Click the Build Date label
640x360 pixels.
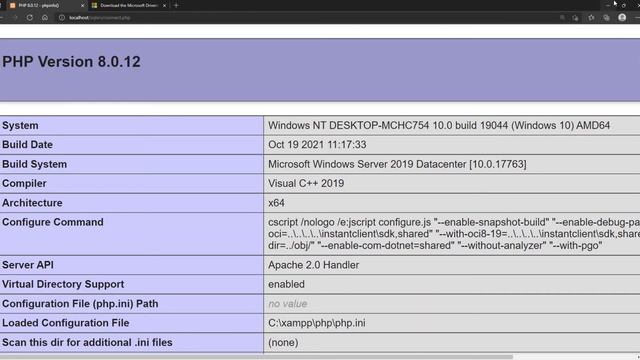(27, 144)
